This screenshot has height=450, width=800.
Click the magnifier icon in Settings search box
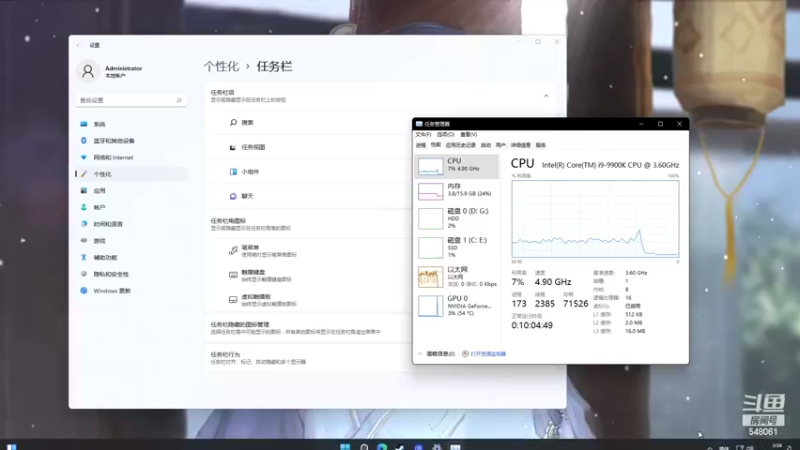[x=179, y=101]
